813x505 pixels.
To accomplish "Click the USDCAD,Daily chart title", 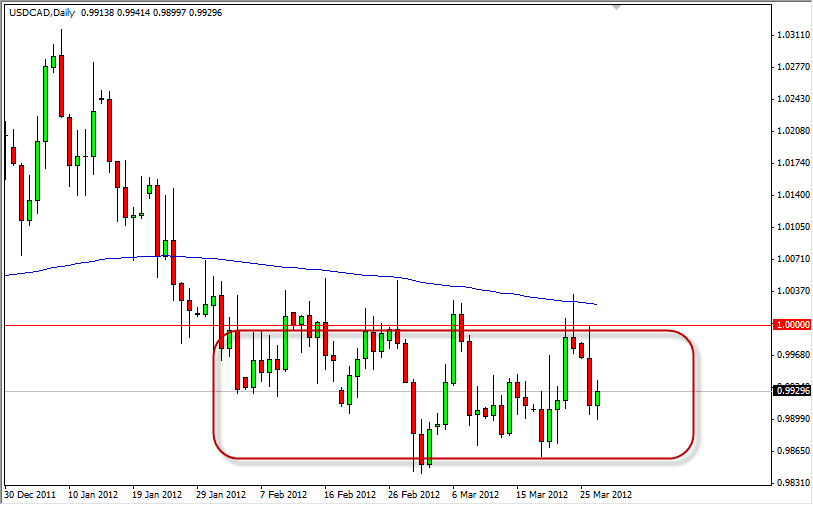I will point(42,12).
